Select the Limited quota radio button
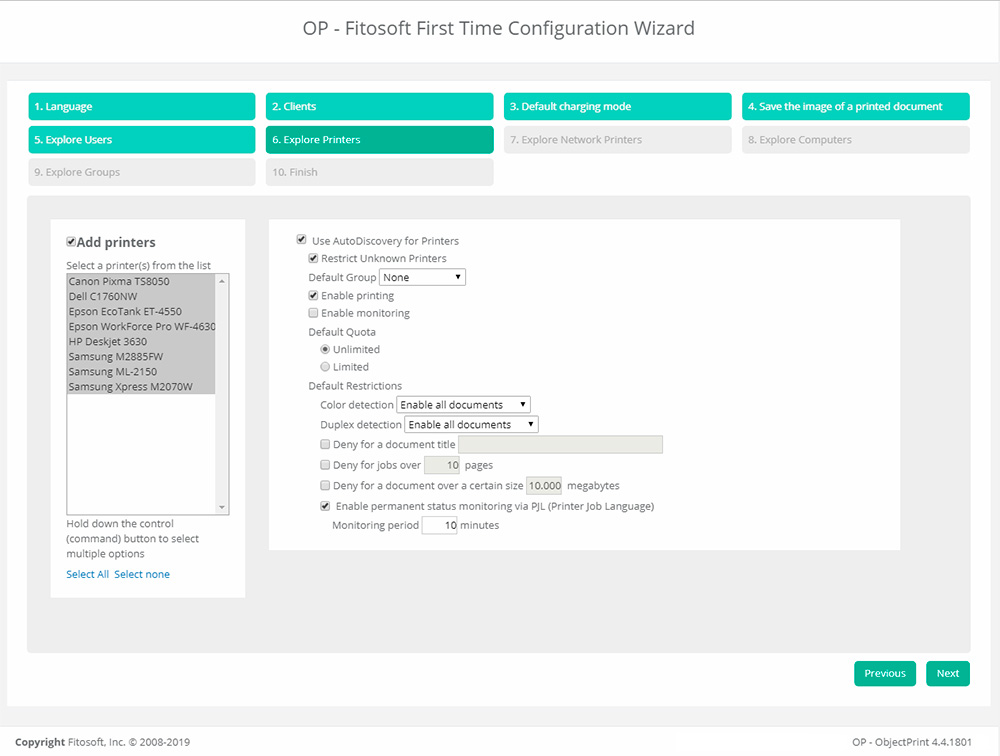1000x756 pixels. click(x=325, y=367)
